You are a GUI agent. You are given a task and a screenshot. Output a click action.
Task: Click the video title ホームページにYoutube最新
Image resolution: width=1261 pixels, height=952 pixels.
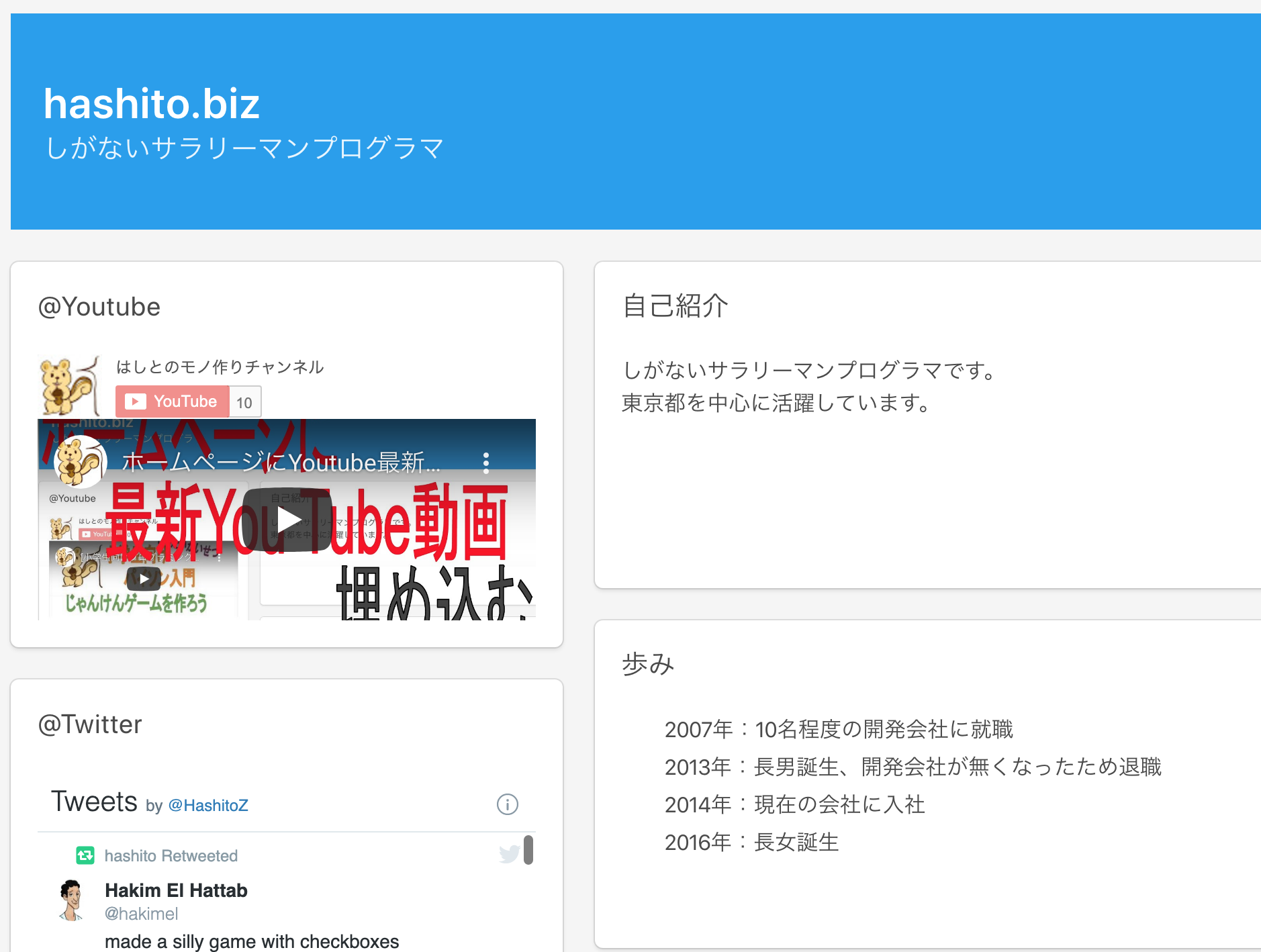click(x=281, y=463)
